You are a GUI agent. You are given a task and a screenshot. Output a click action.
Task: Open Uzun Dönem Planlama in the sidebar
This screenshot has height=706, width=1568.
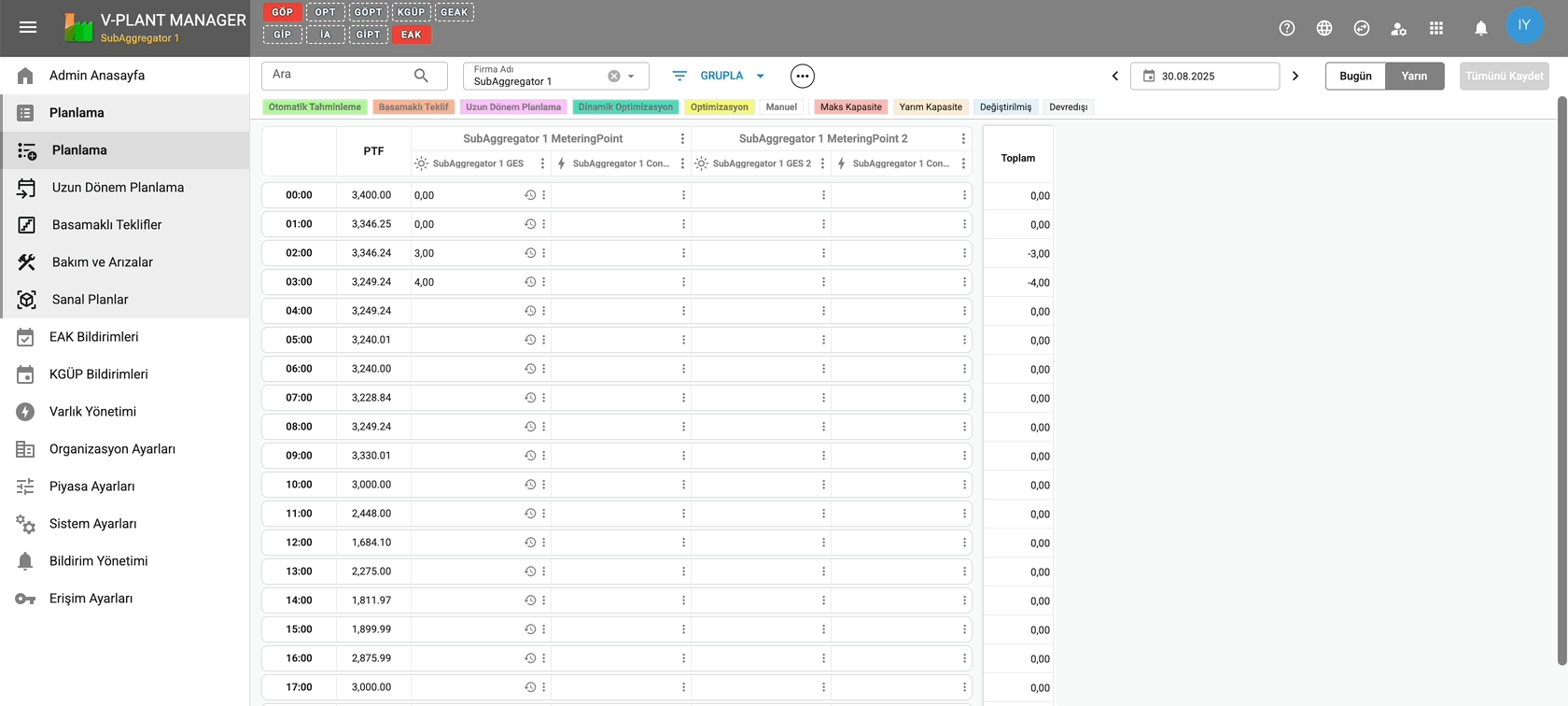click(118, 188)
